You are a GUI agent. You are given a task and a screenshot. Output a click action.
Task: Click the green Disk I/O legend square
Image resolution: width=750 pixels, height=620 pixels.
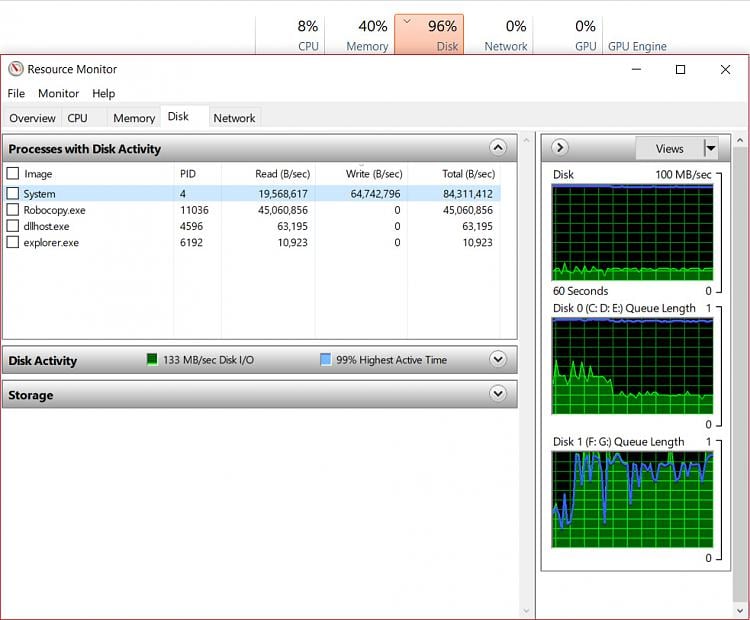(152, 360)
